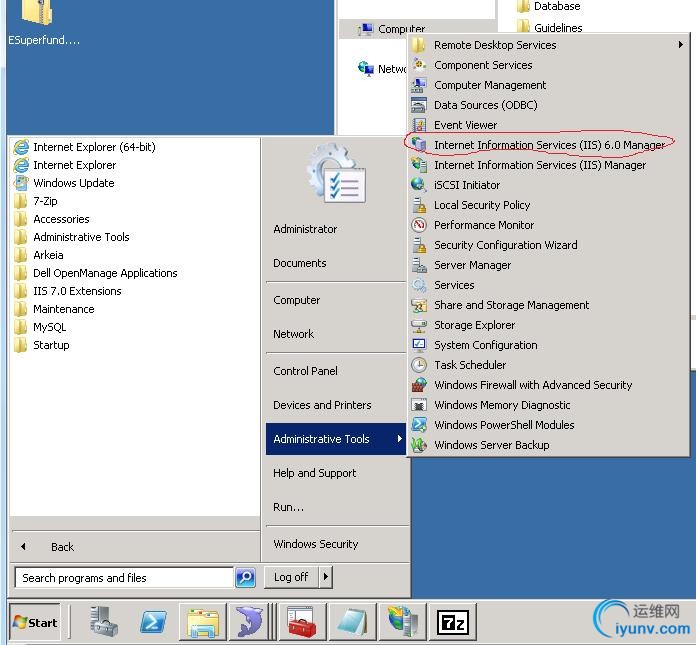Click the Computer Management icon

coord(419,85)
